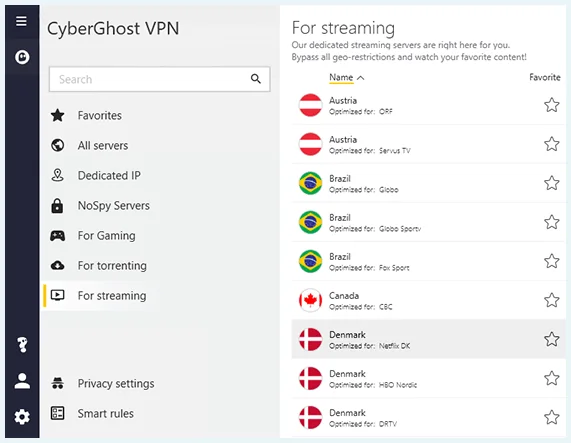This screenshot has width=571, height=443.
Task: Favorite the Denmark DRTV server star
Action: [x=551, y=417]
